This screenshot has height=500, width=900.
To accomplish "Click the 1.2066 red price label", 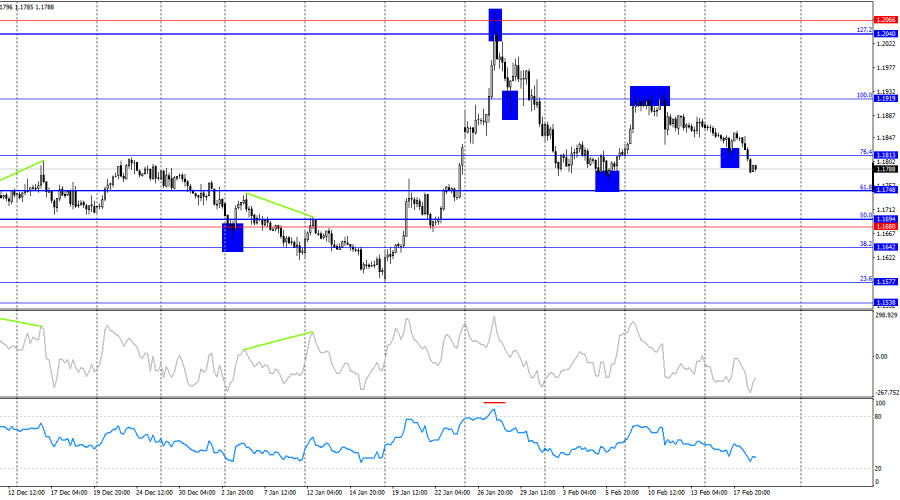I will tap(884, 20).
